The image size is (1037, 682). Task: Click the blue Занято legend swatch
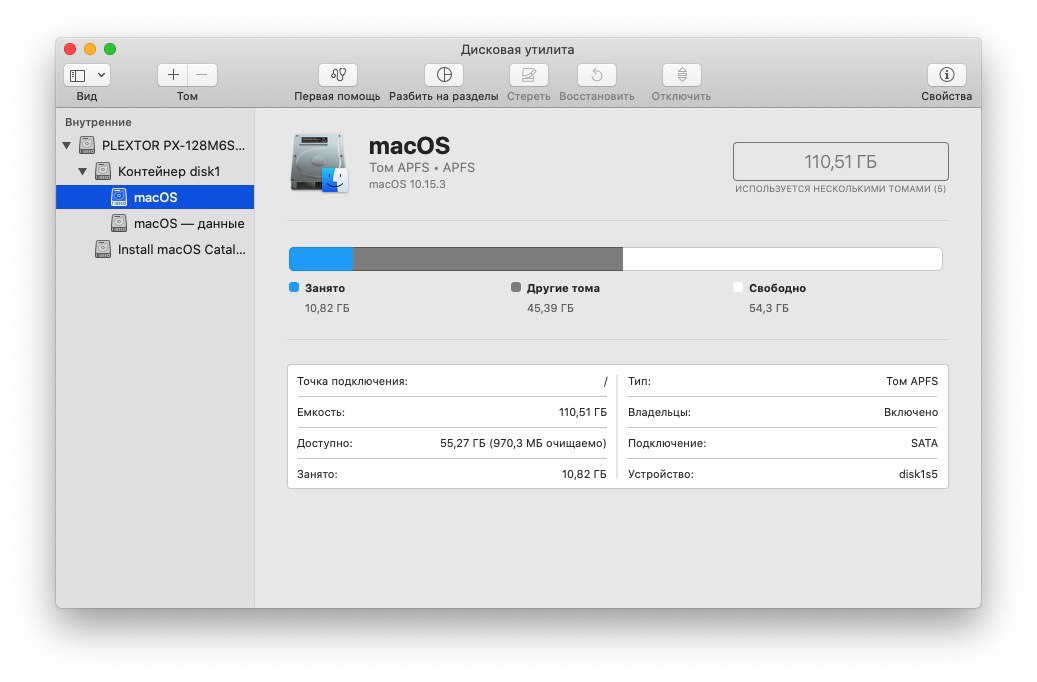click(294, 287)
